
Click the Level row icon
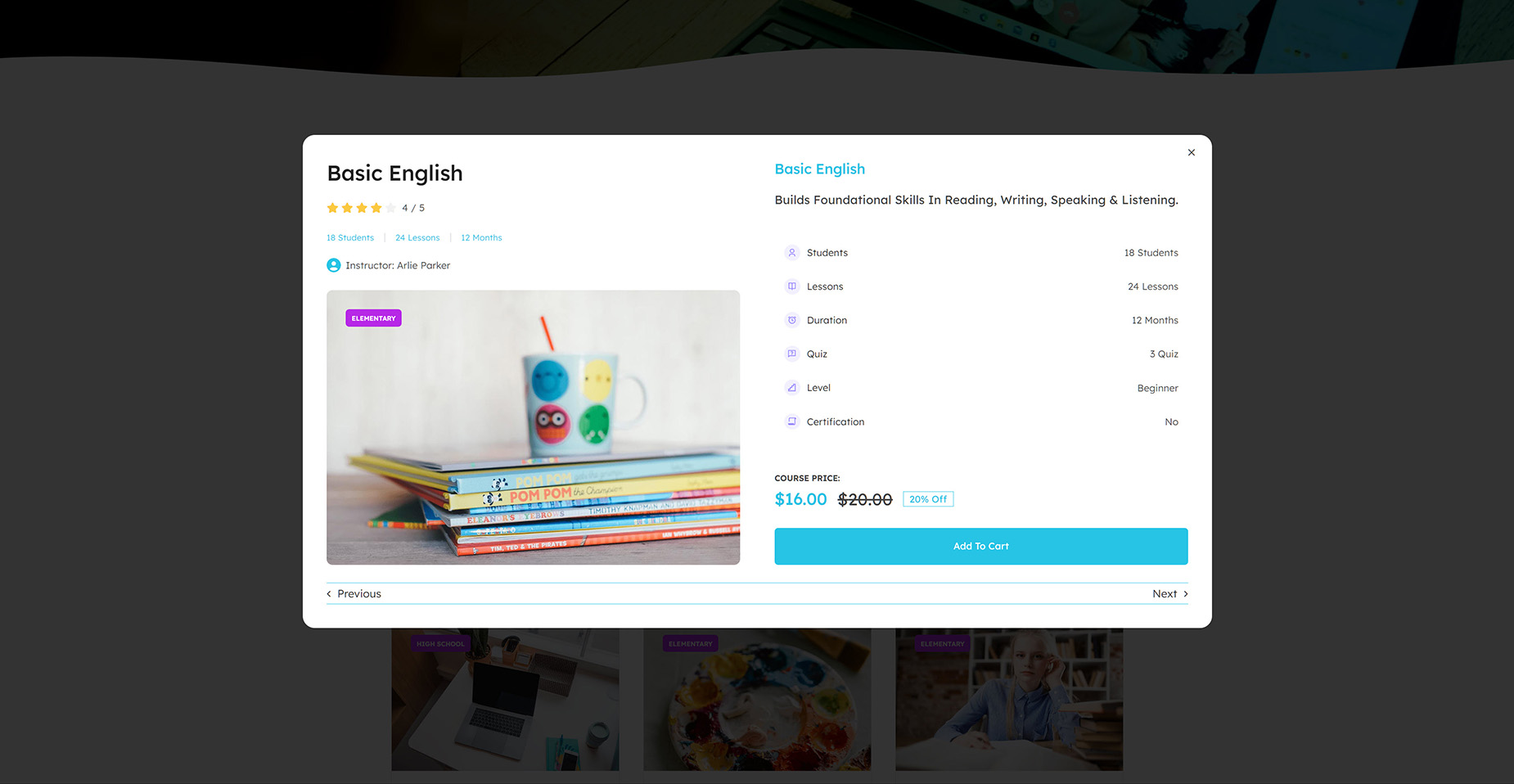point(791,388)
